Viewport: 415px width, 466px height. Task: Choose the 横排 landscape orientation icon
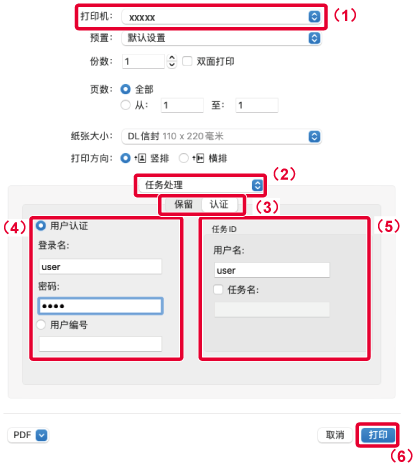tap(198, 158)
